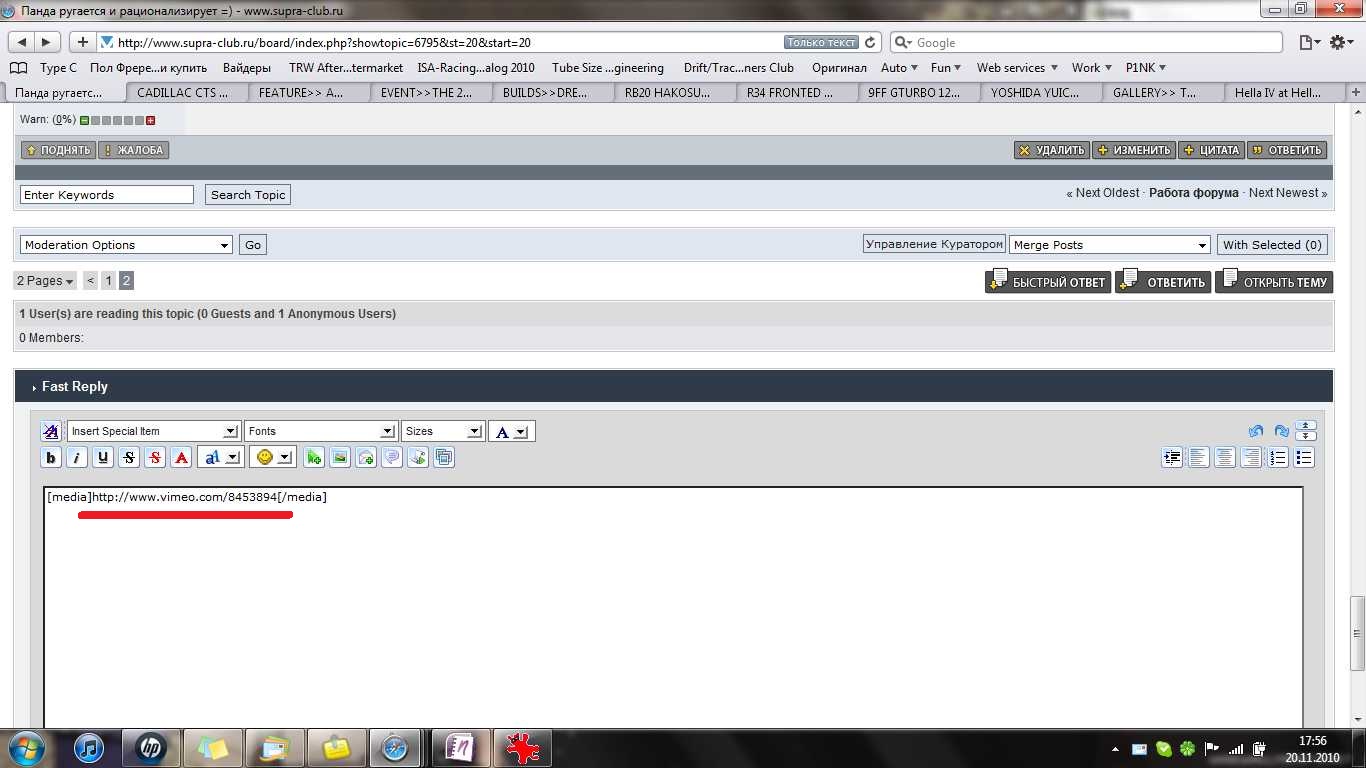Toggle bold formatting in the editor
1366x768 pixels.
tap(51, 458)
